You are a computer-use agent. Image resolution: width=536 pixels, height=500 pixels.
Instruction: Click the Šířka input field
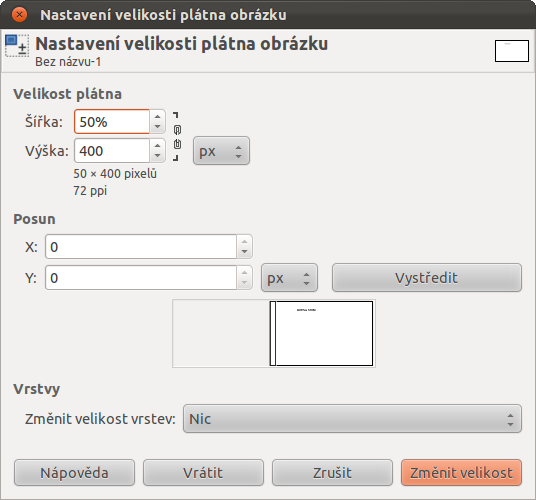point(112,122)
